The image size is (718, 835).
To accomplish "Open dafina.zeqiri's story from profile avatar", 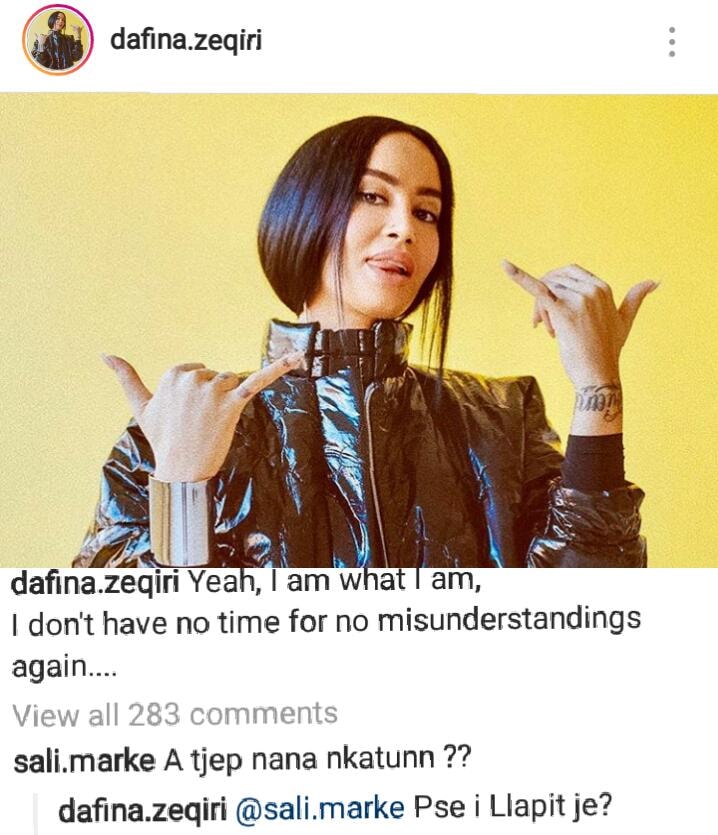I will point(58,40).
